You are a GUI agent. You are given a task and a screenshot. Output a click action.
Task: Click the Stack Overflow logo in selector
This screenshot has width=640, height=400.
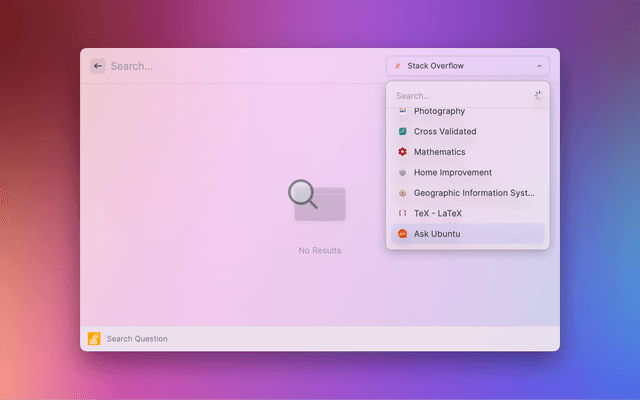click(x=398, y=66)
